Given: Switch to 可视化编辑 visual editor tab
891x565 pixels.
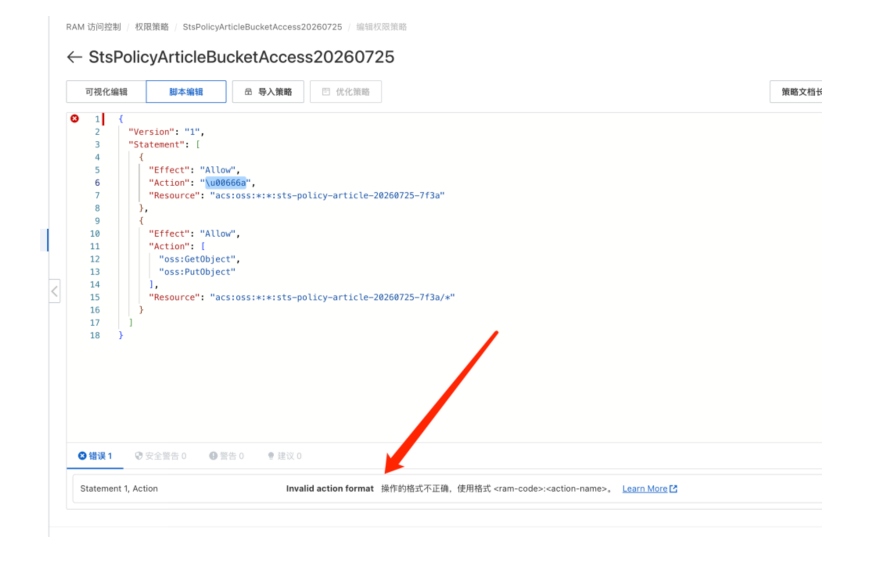Looking at the screenshot, I should [106, 92].
